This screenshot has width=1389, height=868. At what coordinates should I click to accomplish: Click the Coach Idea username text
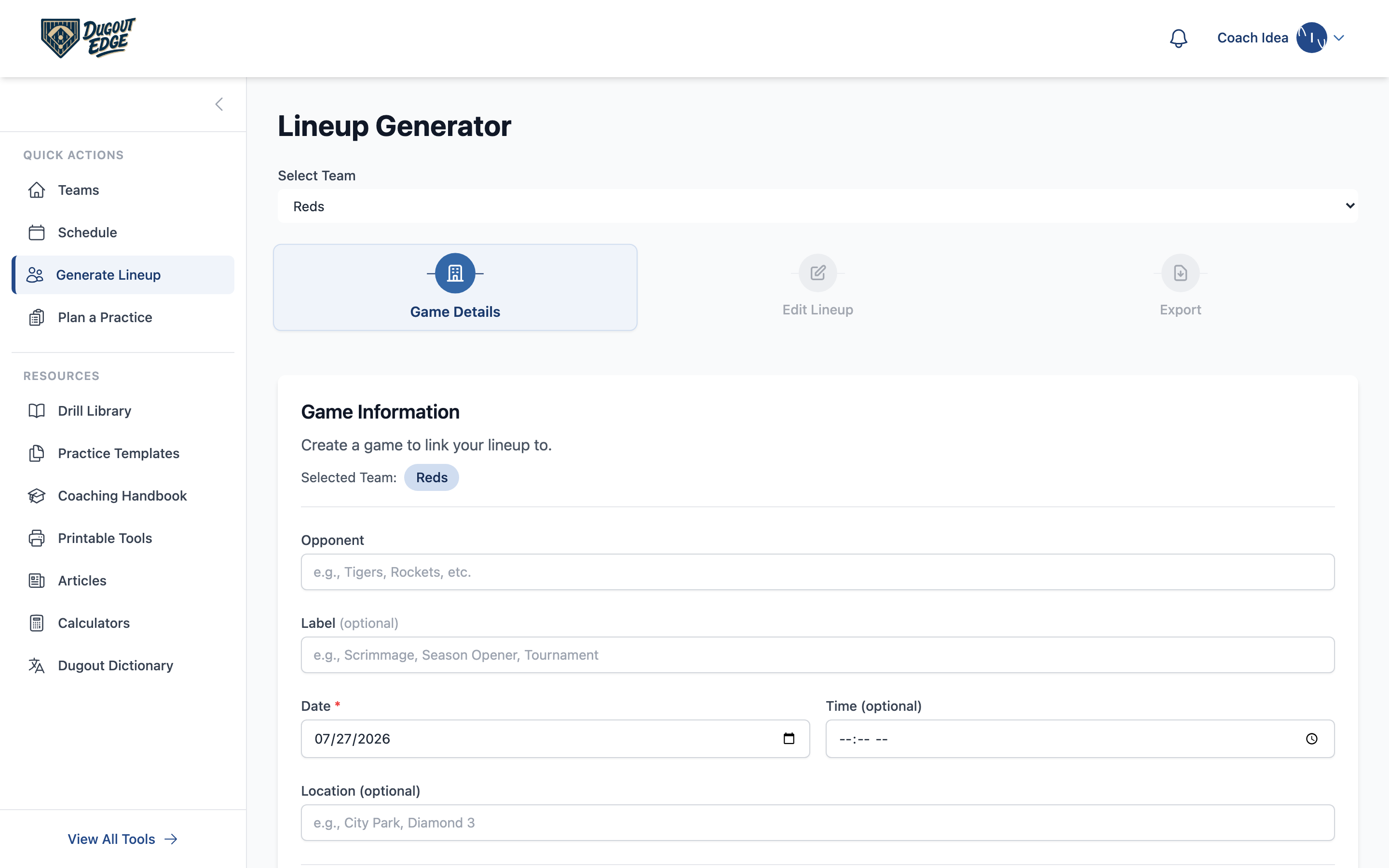tap(1253, 38)
